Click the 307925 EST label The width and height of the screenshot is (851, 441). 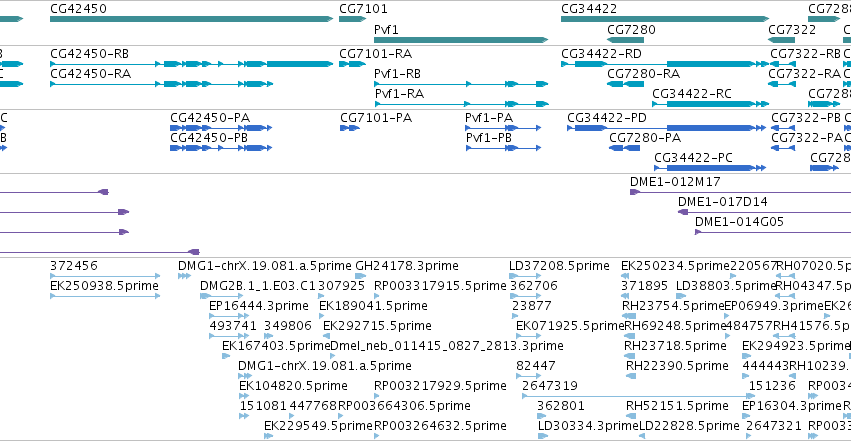tap(341, 286)
